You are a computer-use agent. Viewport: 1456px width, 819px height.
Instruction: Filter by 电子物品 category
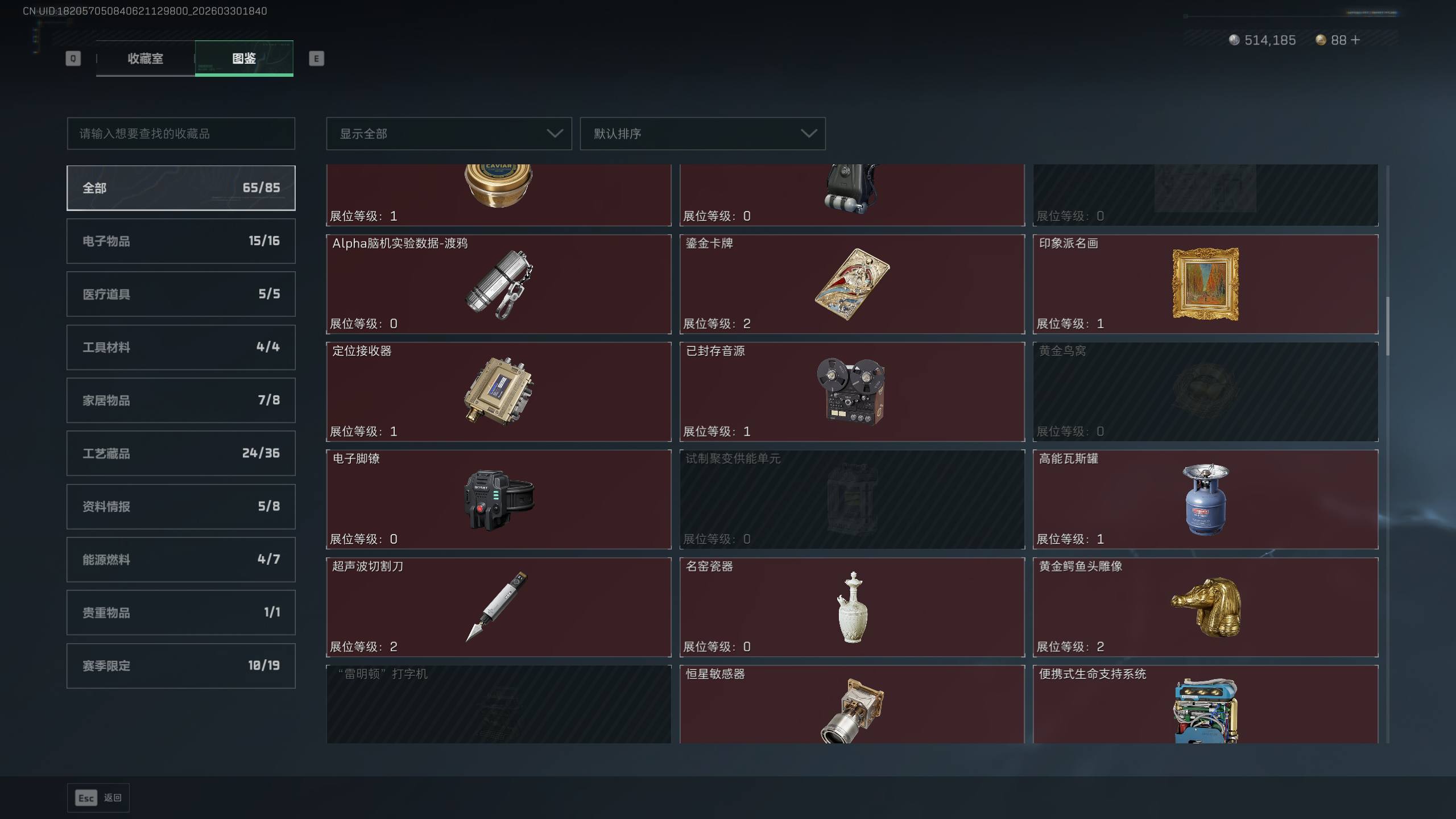(181, 241)
